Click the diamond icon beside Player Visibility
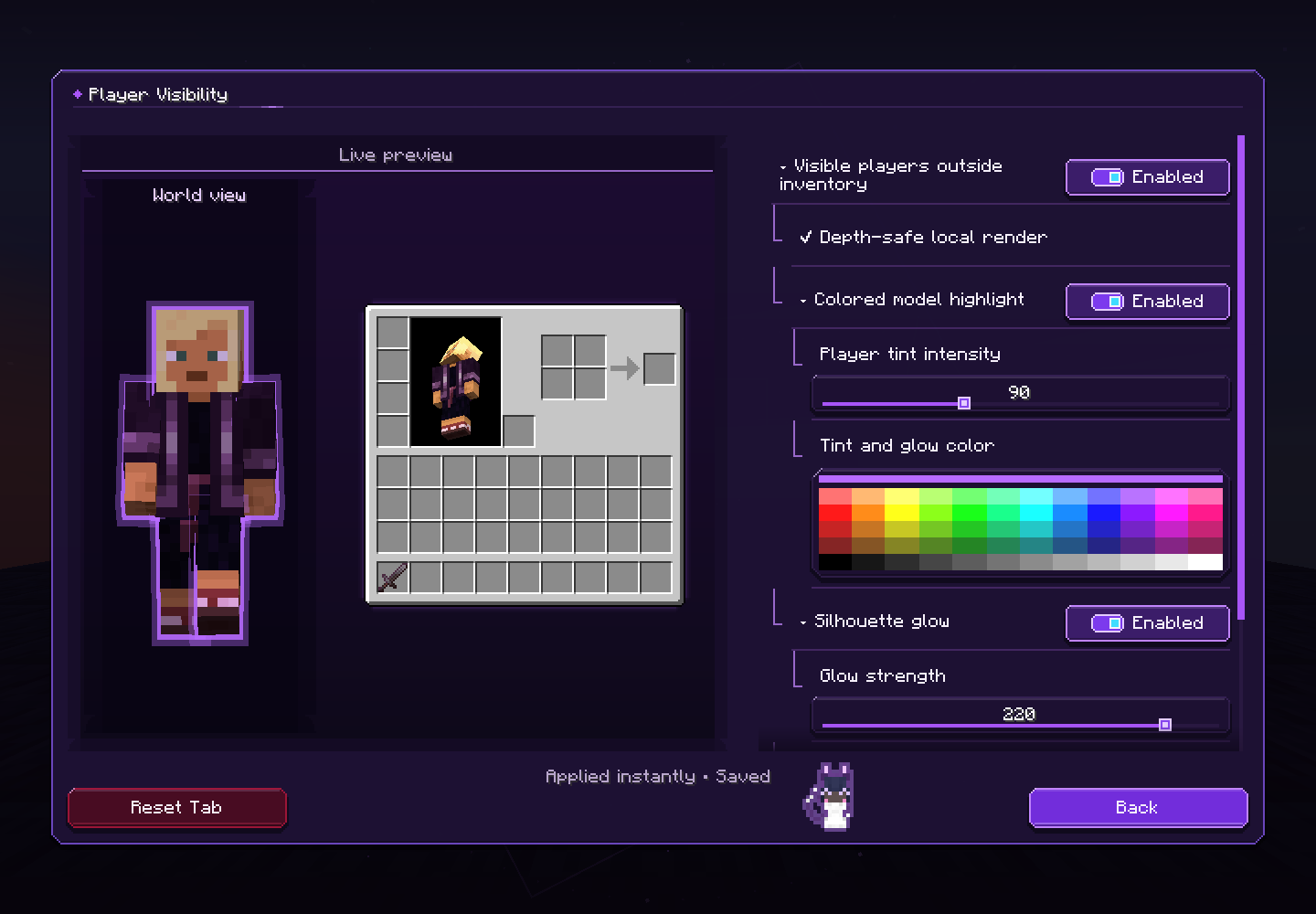 [x=78, y=94]
